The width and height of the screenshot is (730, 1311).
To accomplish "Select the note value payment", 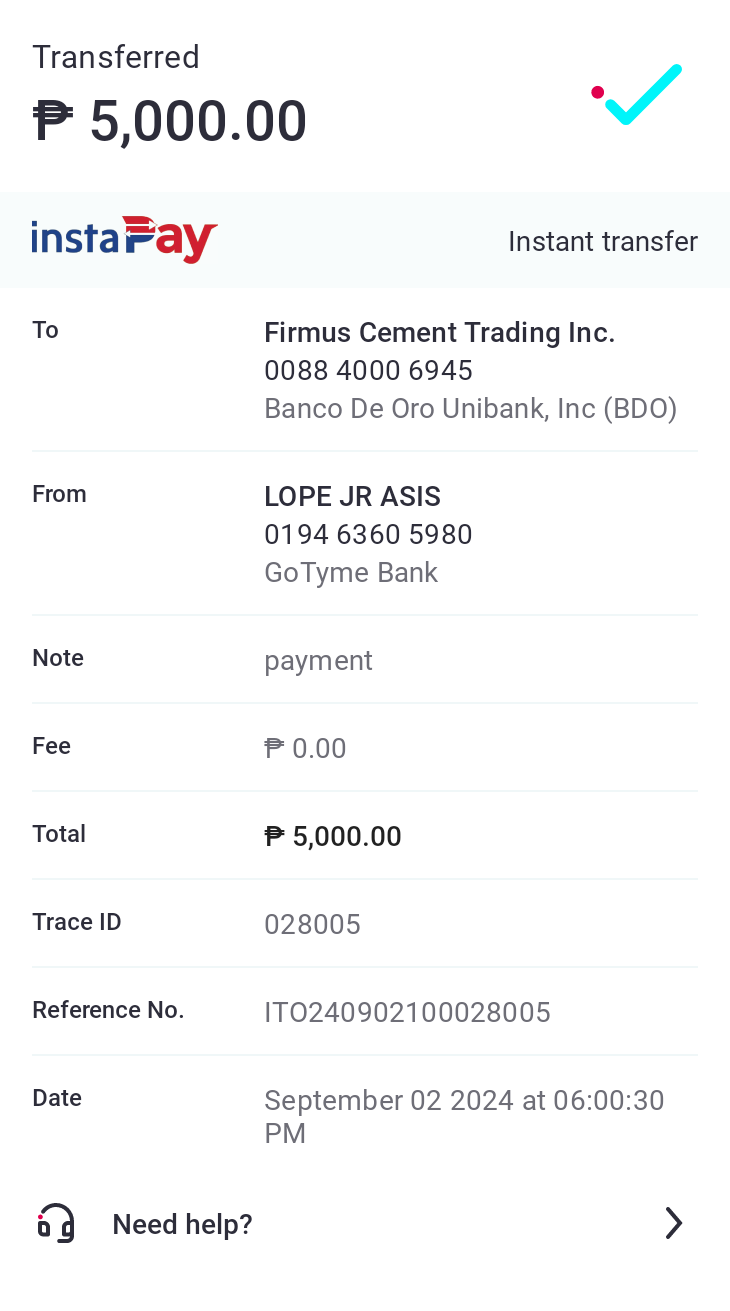I will tap(318, 661).
